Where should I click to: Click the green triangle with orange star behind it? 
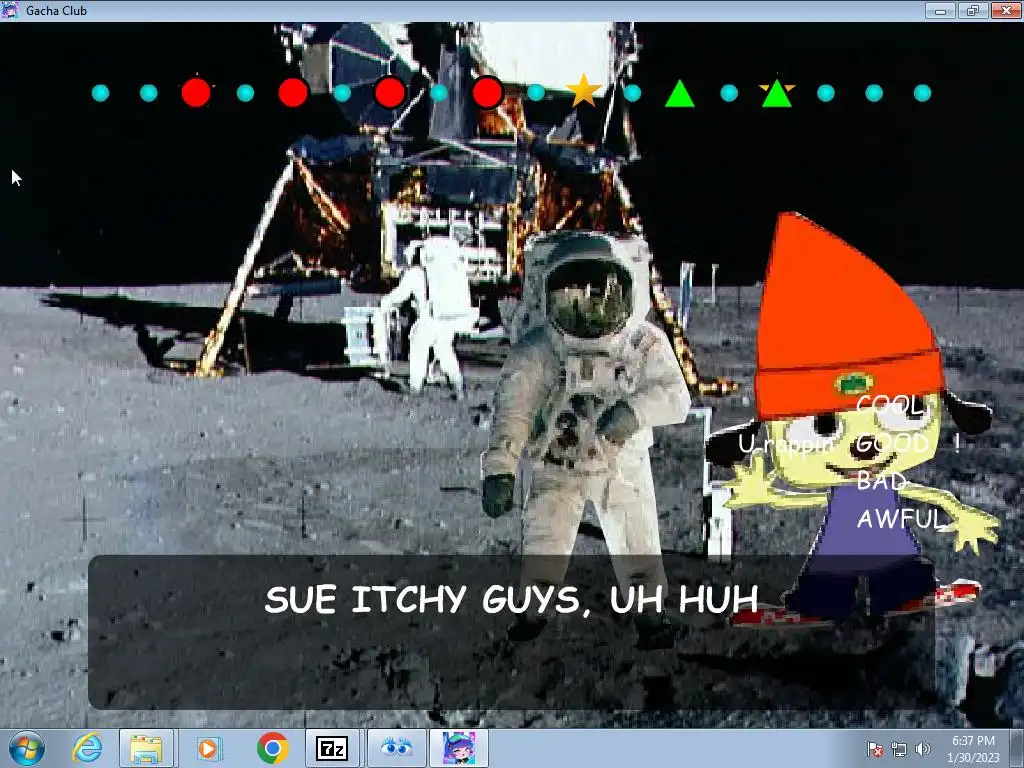[776, 92]
